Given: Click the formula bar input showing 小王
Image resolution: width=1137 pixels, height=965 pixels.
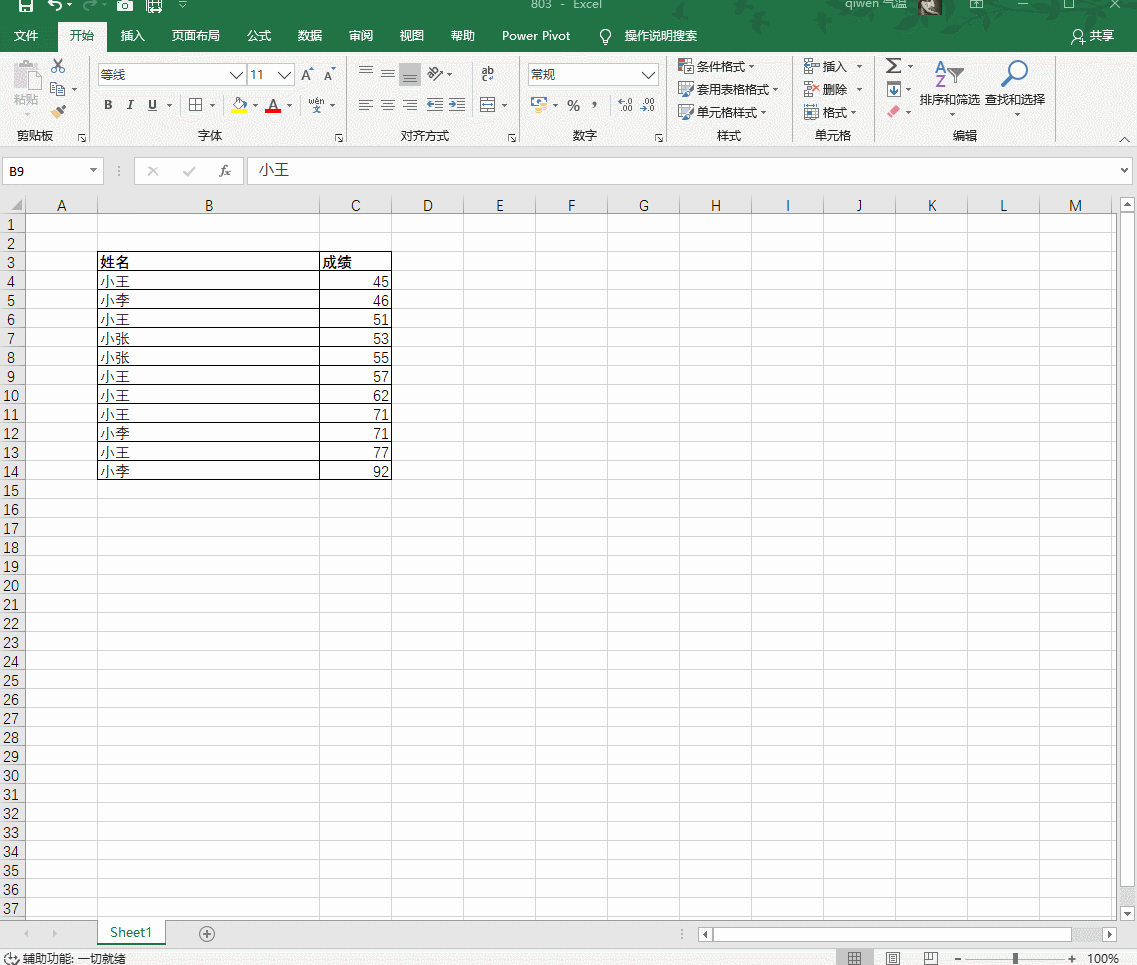Looking at the screenshot, I should pos(682,171).
